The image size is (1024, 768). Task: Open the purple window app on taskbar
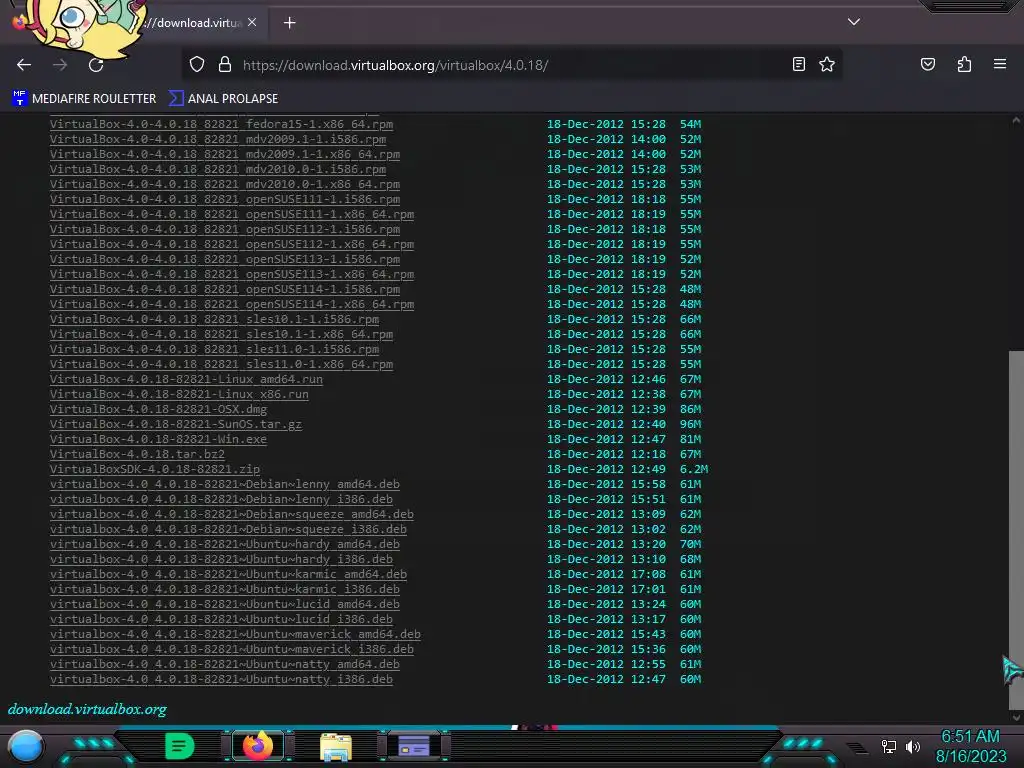(414, 746)
